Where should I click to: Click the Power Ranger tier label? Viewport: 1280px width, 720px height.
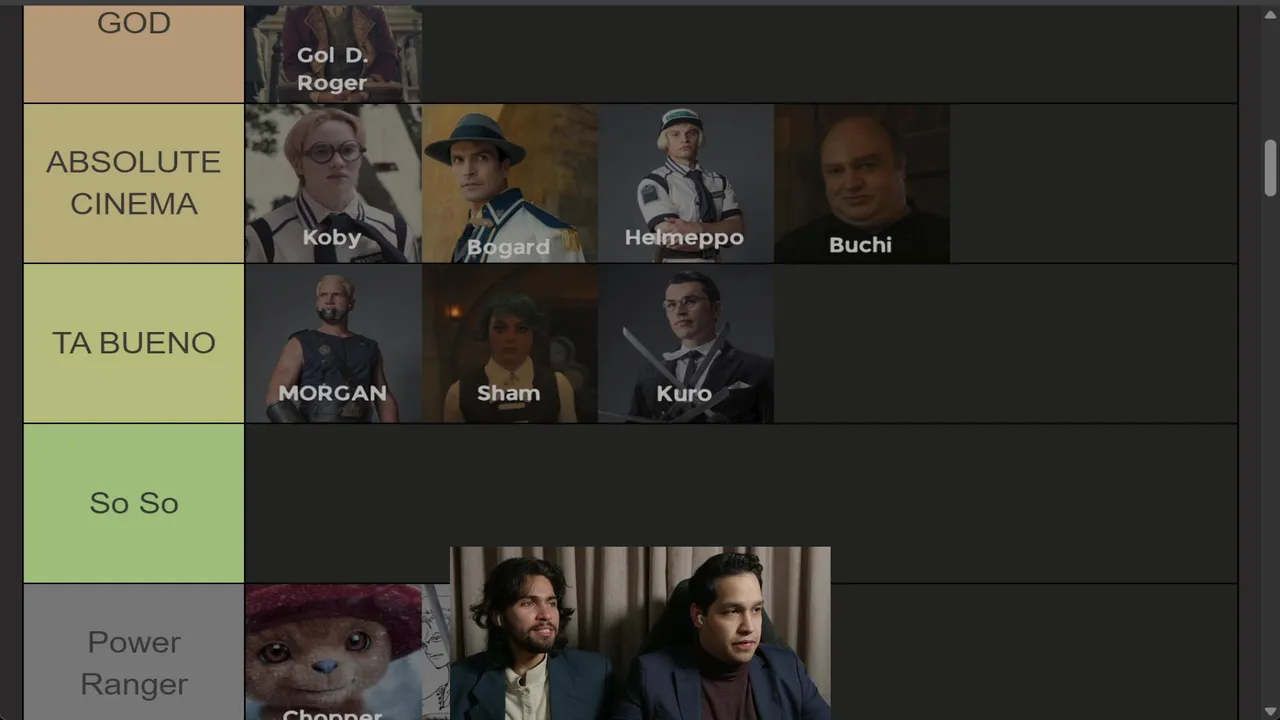[134, 652]
